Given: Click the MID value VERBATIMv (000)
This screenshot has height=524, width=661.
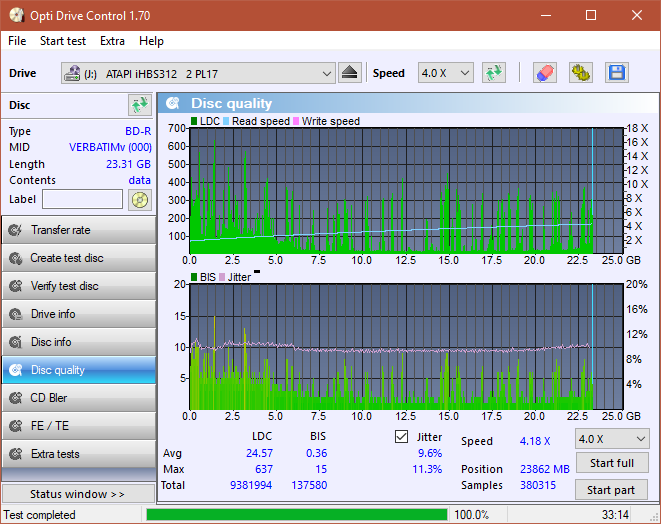Looking at the screenshot, I should [110, 147].
